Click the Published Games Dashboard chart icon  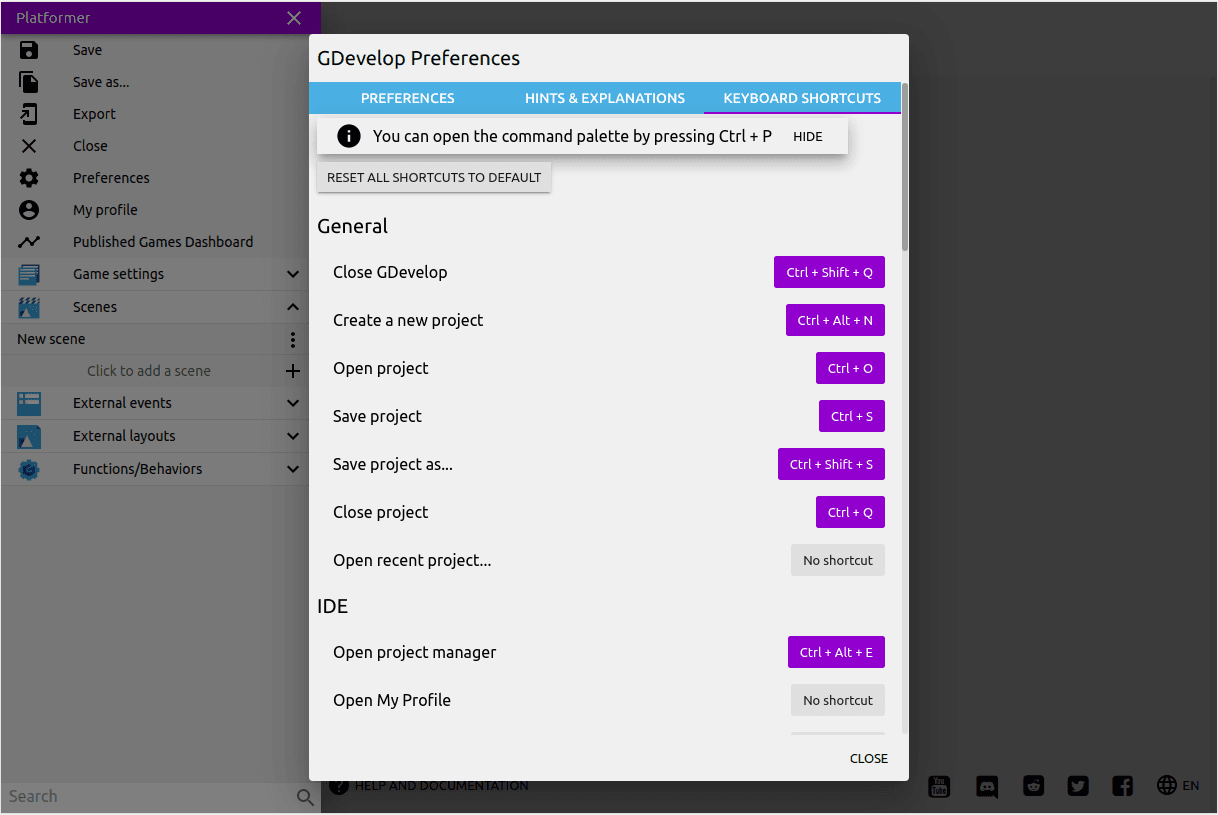click(29, 242)
